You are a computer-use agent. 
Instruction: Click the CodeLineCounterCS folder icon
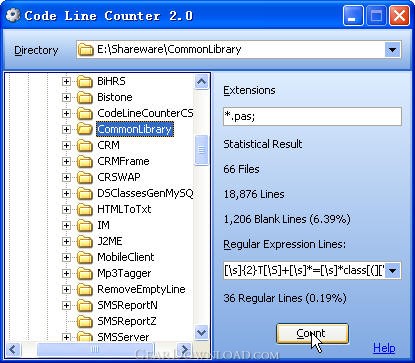coord(85,113)
